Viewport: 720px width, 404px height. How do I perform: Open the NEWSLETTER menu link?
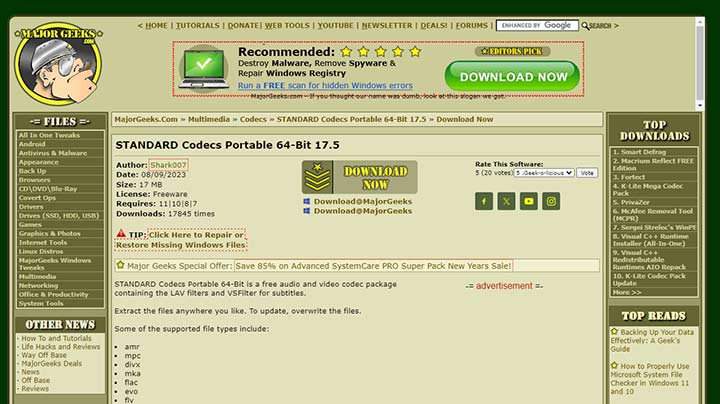[387, 26]
